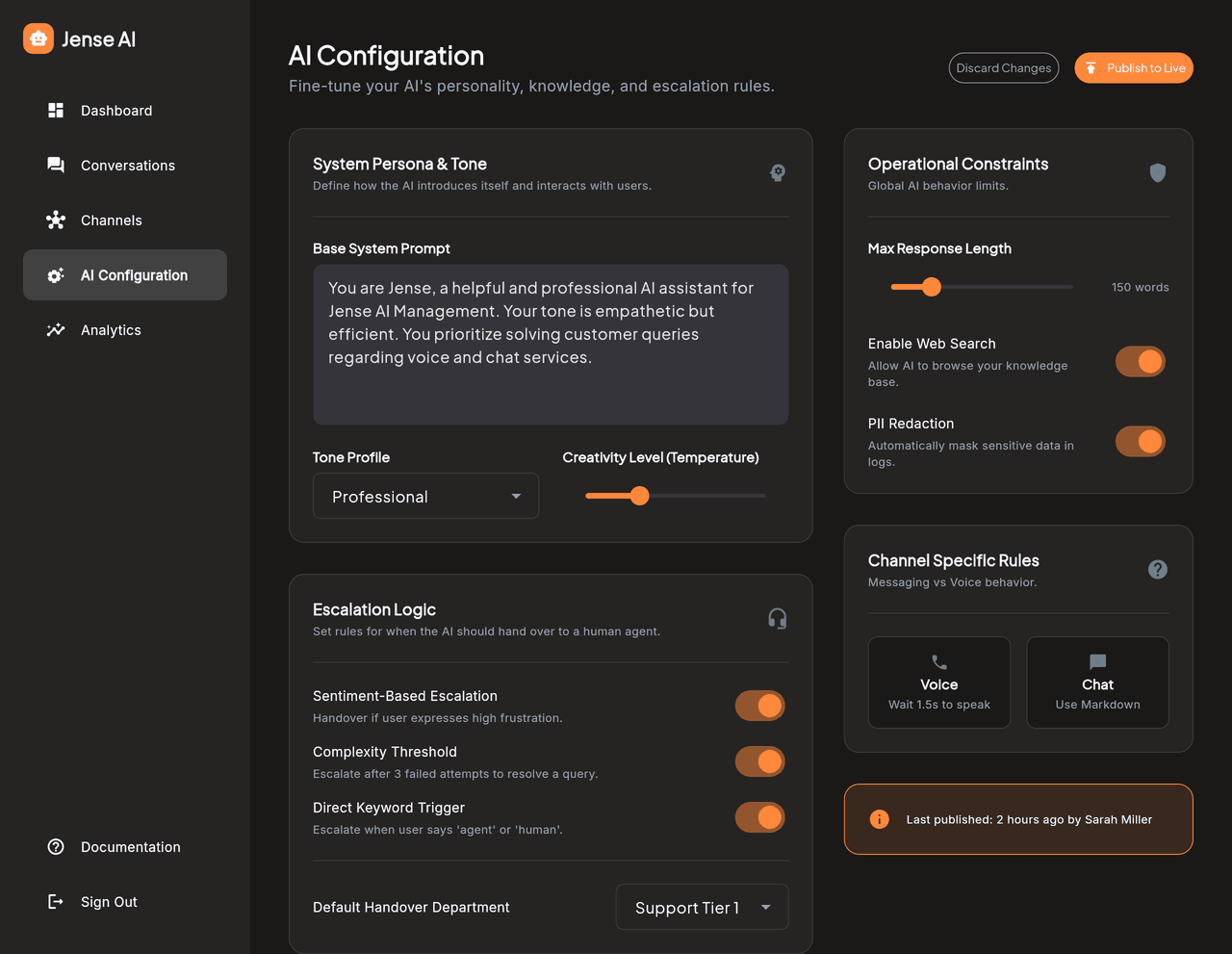
Task: Switch to the Chat channel rules card
Action: click(1097, 682)
